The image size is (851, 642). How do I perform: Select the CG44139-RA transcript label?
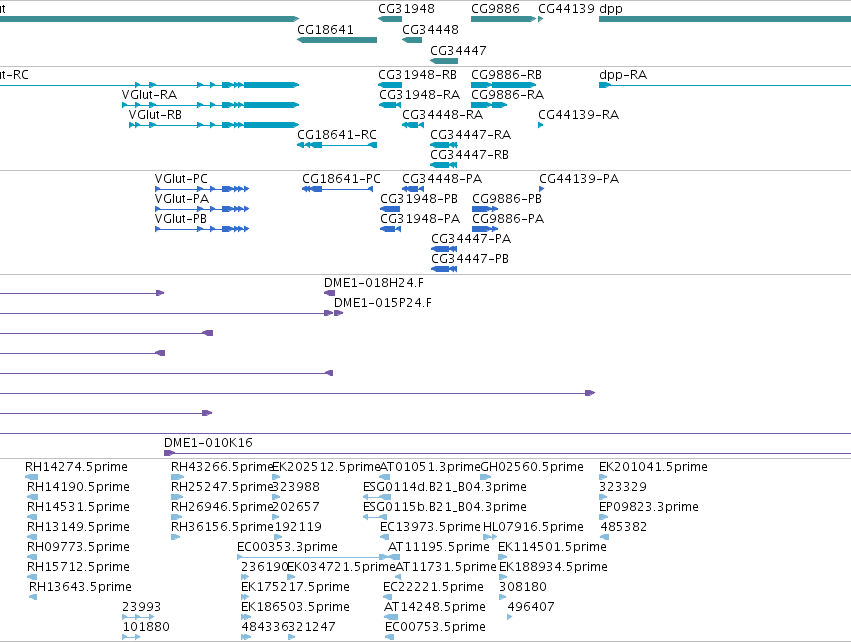579,115
